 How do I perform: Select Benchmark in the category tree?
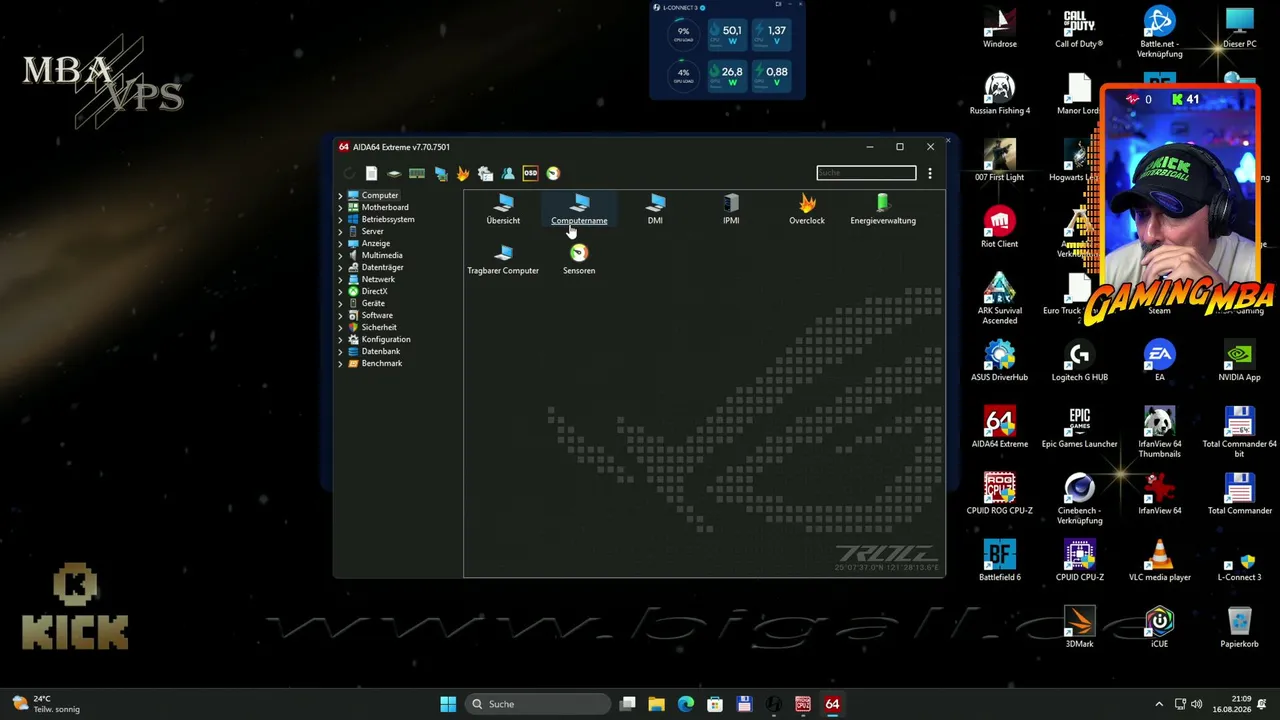(x=382, y=363)
